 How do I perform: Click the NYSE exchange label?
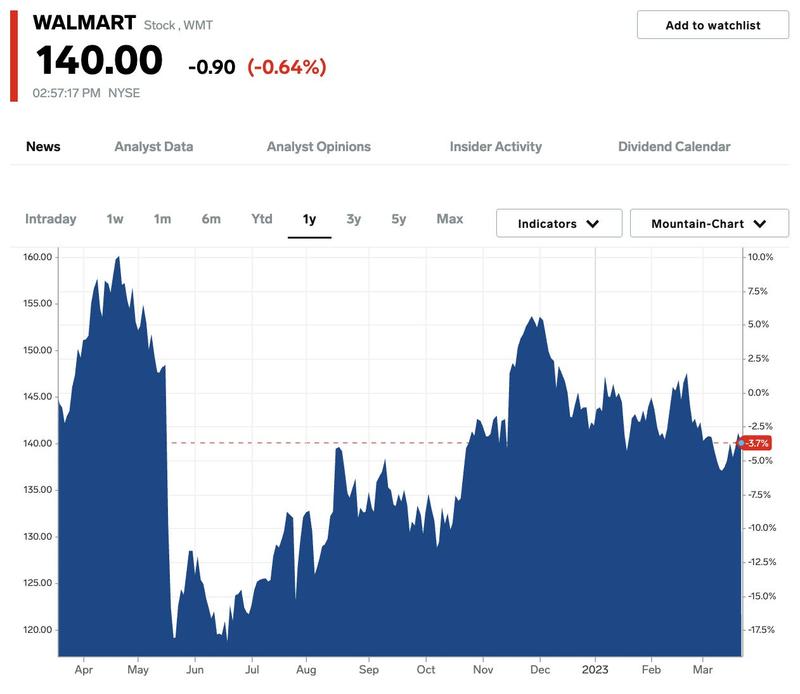pos(124,93)
